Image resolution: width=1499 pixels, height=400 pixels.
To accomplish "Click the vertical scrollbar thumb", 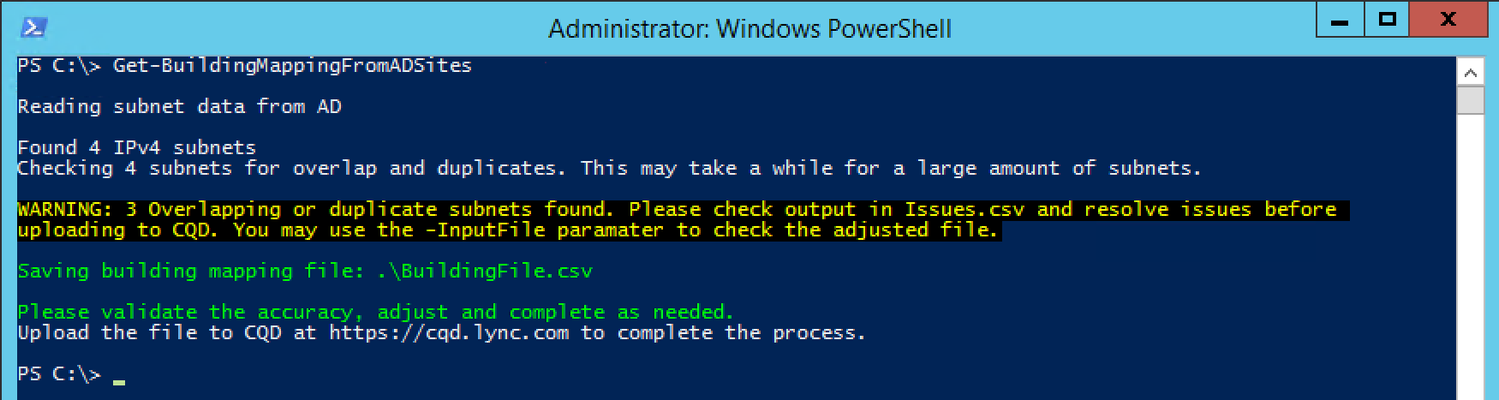I will (x=1470, y=101).
